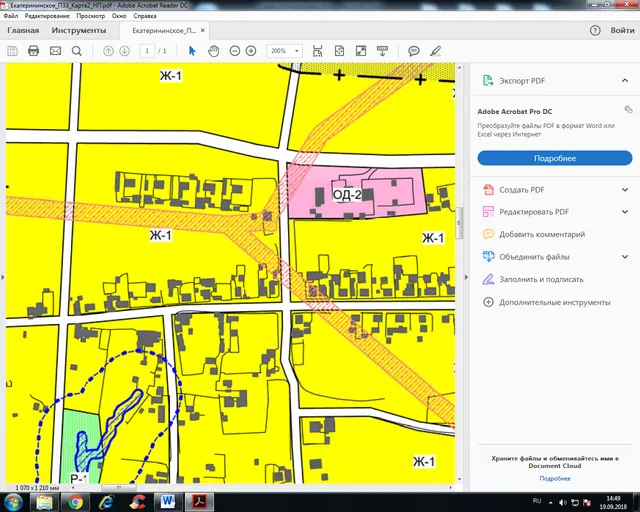This screenshot has width=640, height=512.
Task: Open Microsoft Word from taskbar
Action: pyautogui.click(x=168, y=502)
